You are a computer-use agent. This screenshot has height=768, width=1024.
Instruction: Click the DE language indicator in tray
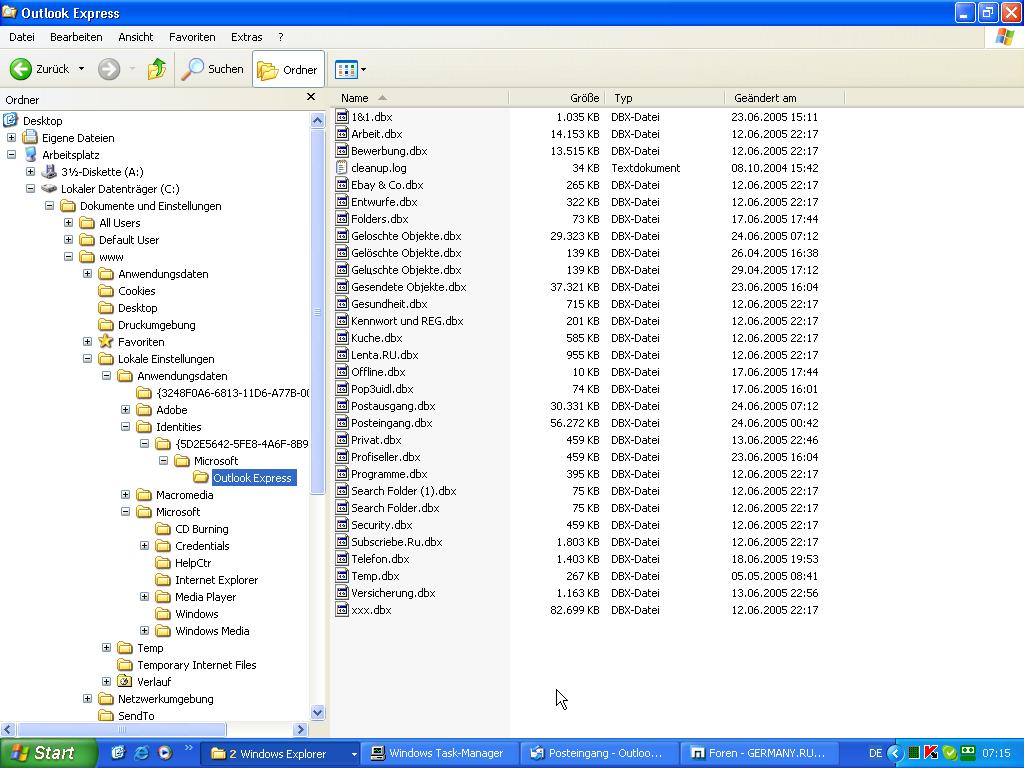click(x=875, y=753)
